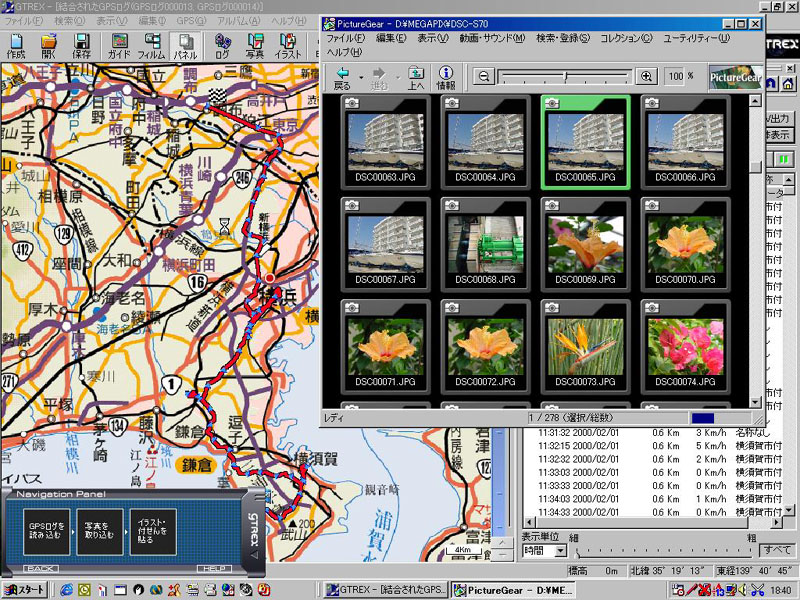This screenshot has height=600, width=800.
Task: Click the 保存 (save) floppy disk icon
Action: (82, 46)
